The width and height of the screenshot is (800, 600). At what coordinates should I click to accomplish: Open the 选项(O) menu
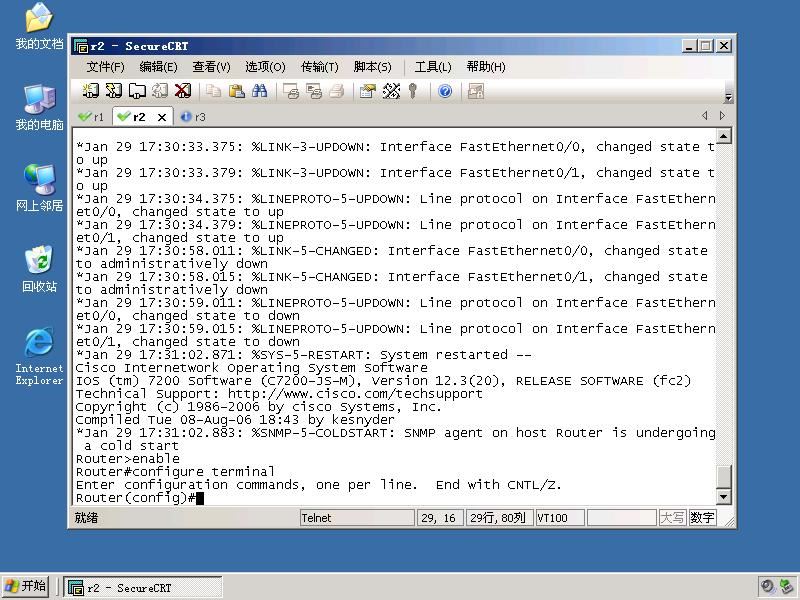(265, 67)
